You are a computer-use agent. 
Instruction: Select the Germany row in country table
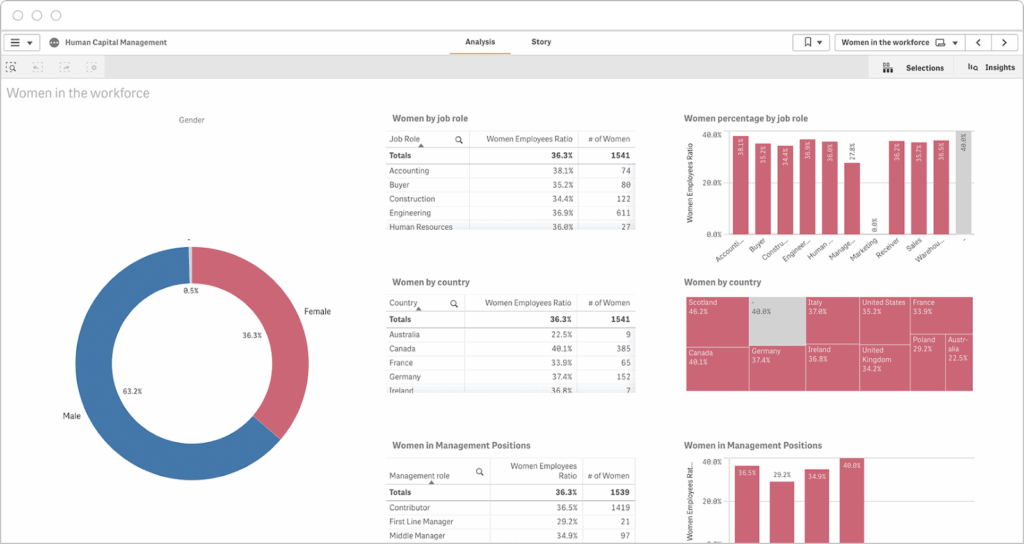(510, 377)
